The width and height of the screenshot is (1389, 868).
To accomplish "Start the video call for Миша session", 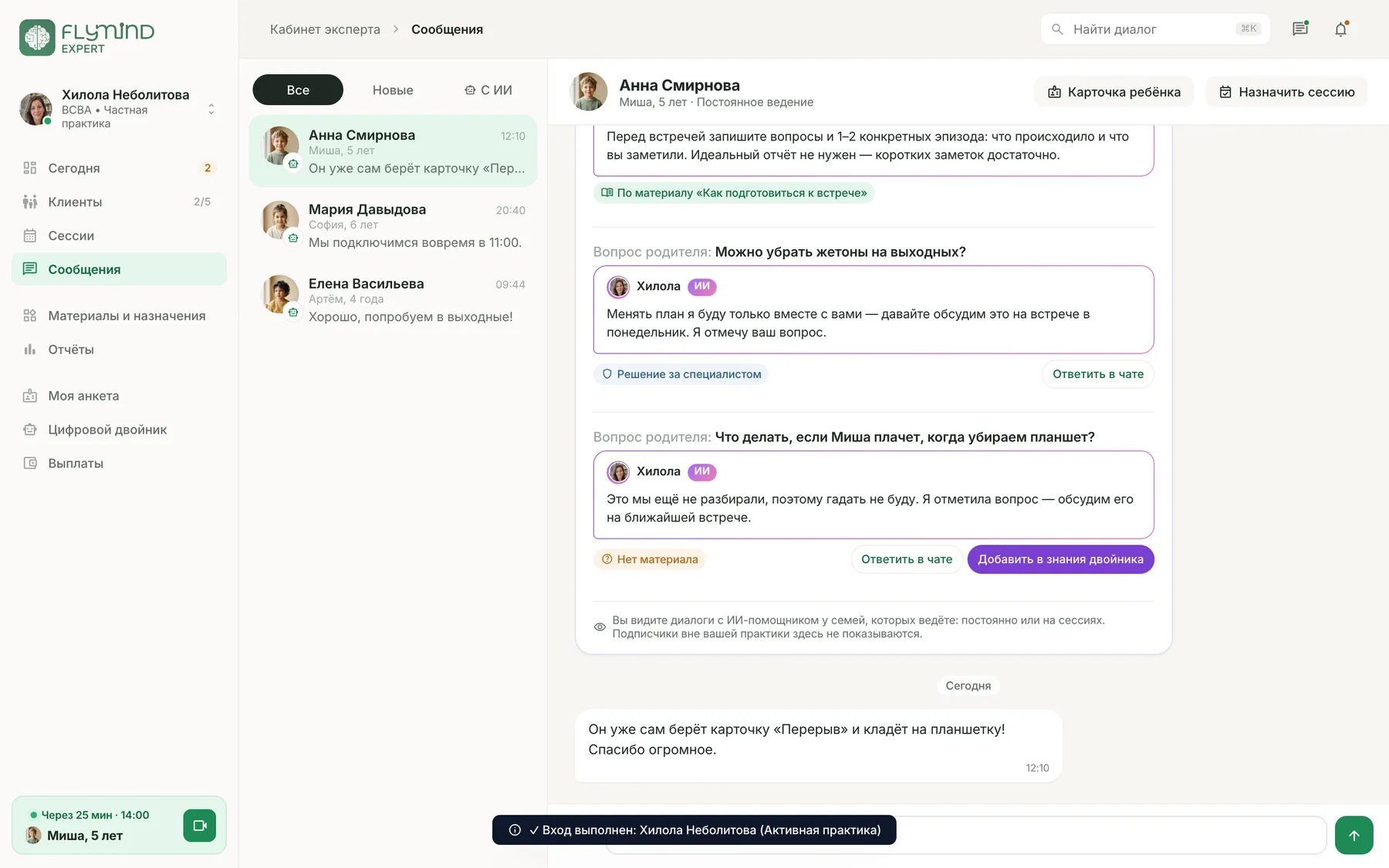I will pyautogui.click(x=200, y=826).
